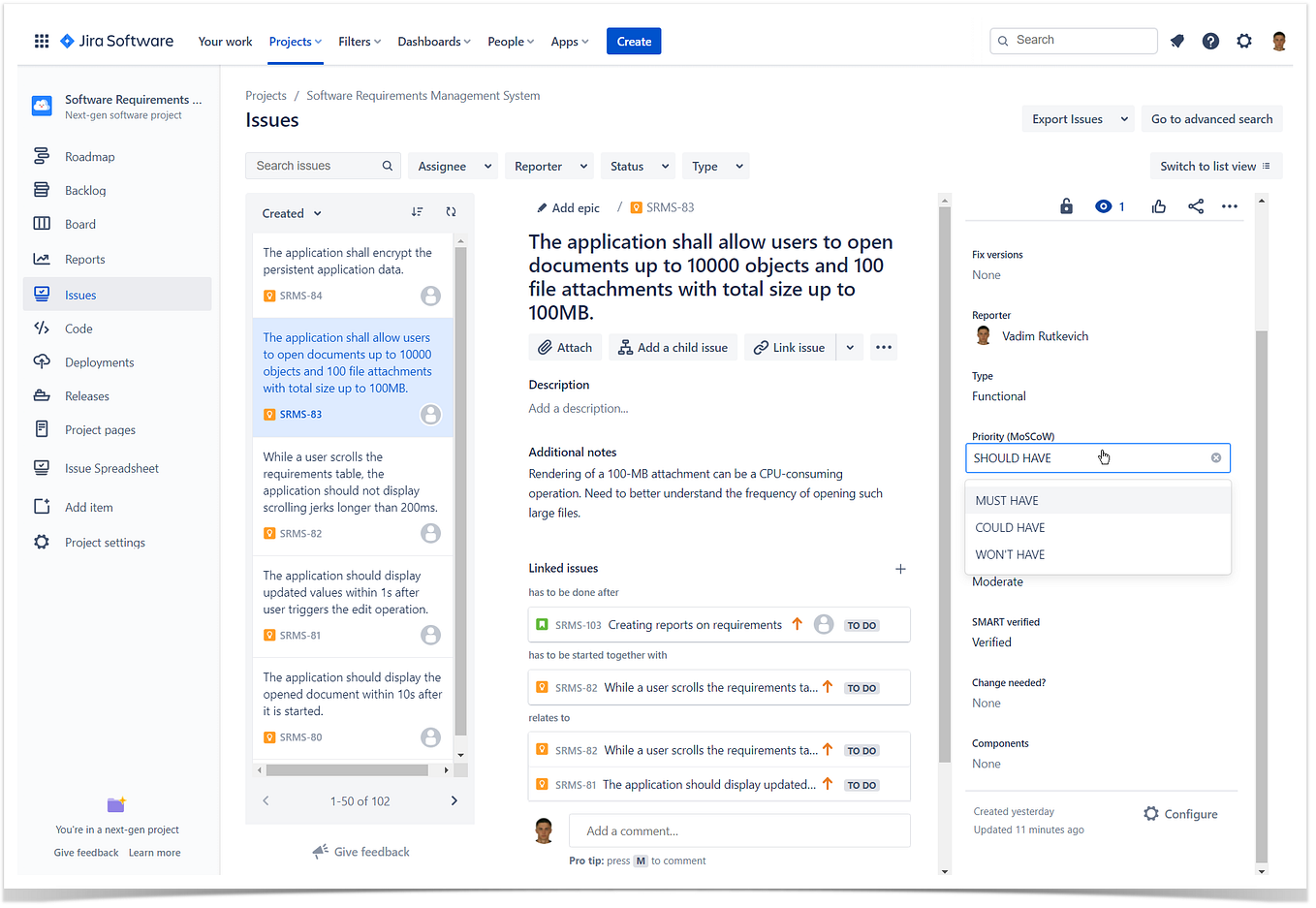1316x908 pixels.
Task: Select MUST HAVE in the priority dropdown
Action: point(1007,500)
